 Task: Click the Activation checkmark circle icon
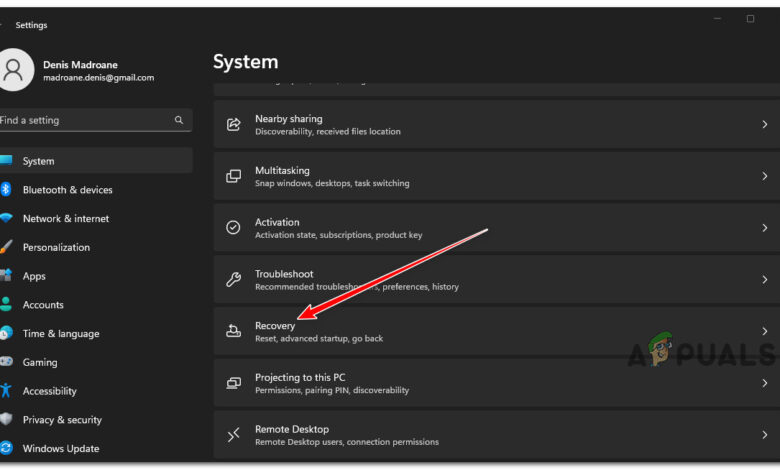pyautogui.click(x=233, y=228)
